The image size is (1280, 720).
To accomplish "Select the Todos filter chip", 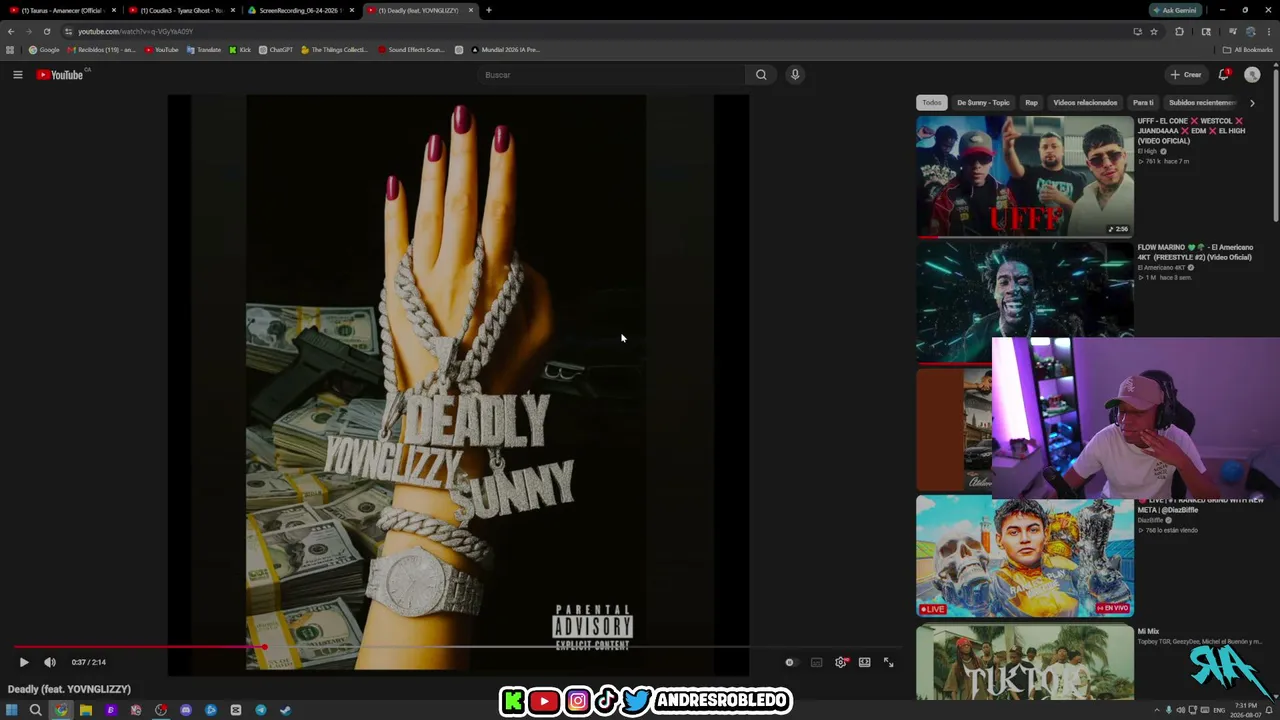I will (x=932, y=102).
